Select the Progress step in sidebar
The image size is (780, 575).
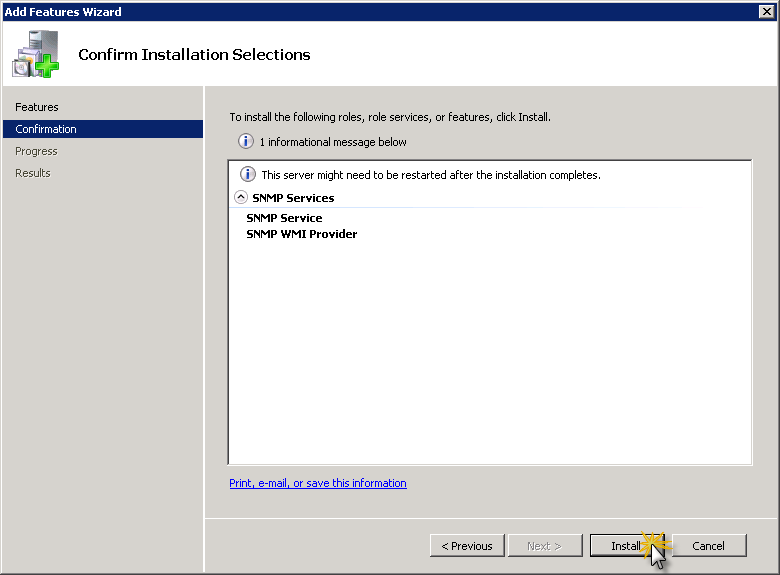click(36, 151)
